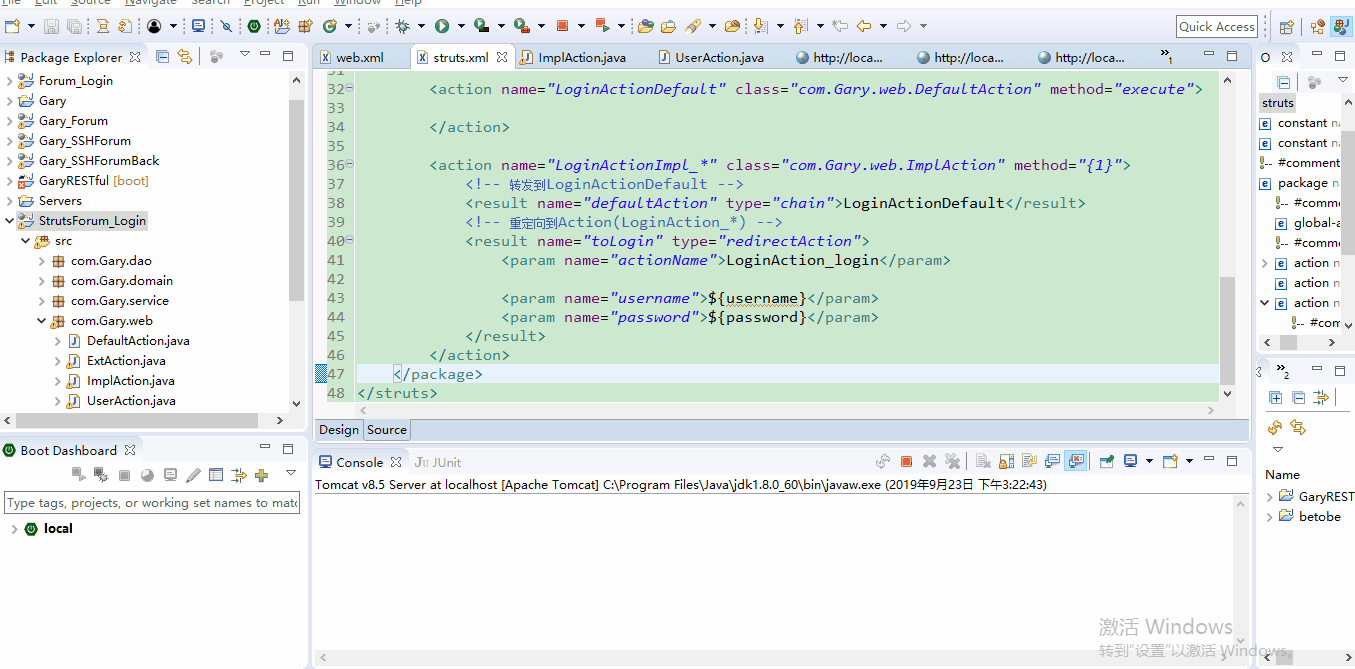Image resolution: width=1355 pixels, height=669 pixels.
Task: Remove all terminated launches in Console
Action: 952,461
